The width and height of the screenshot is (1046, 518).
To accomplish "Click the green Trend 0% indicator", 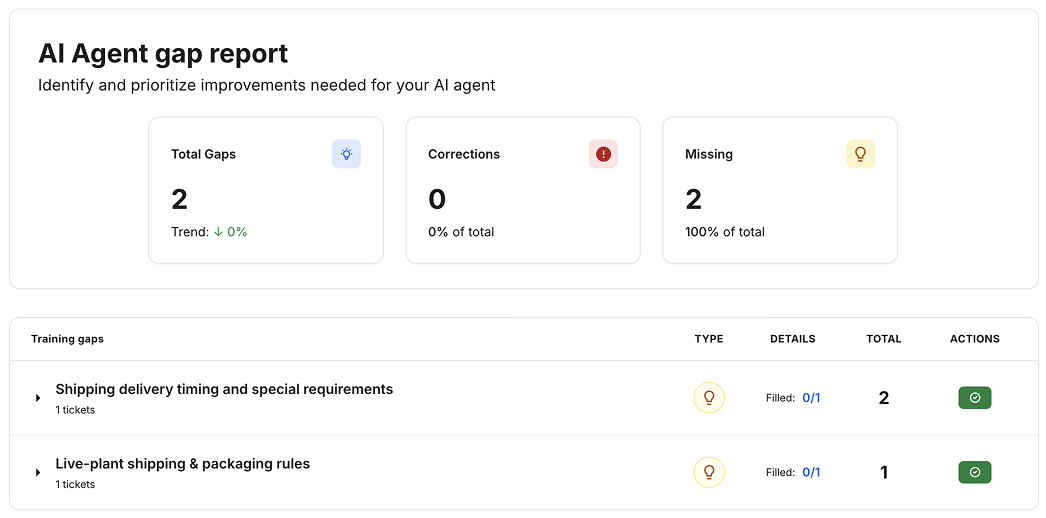I will click(230, 232).
